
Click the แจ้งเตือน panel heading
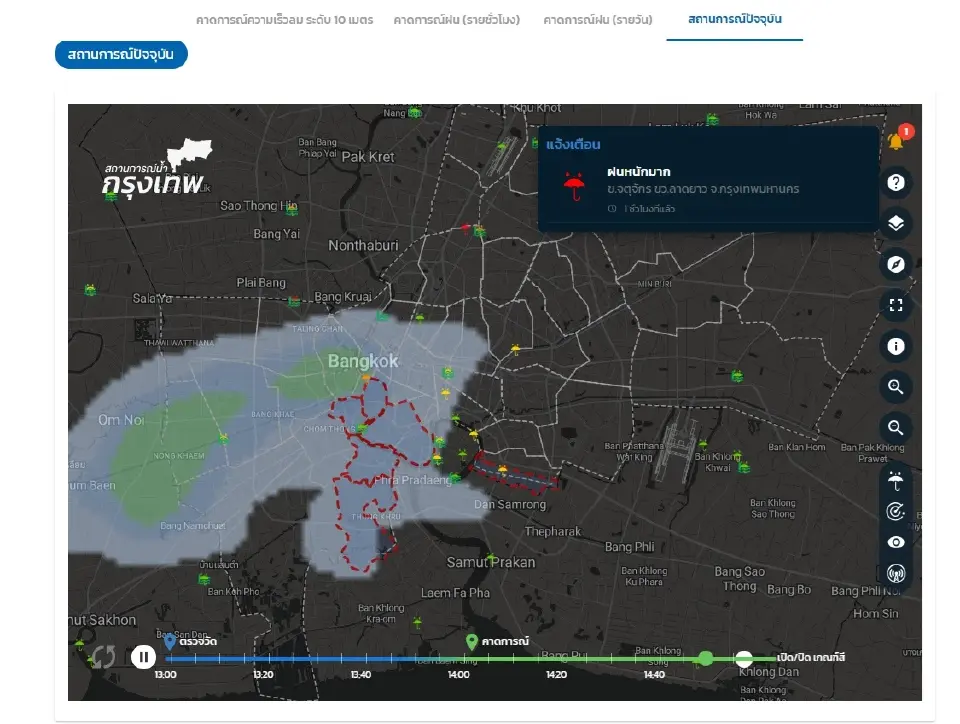(573, 144)
